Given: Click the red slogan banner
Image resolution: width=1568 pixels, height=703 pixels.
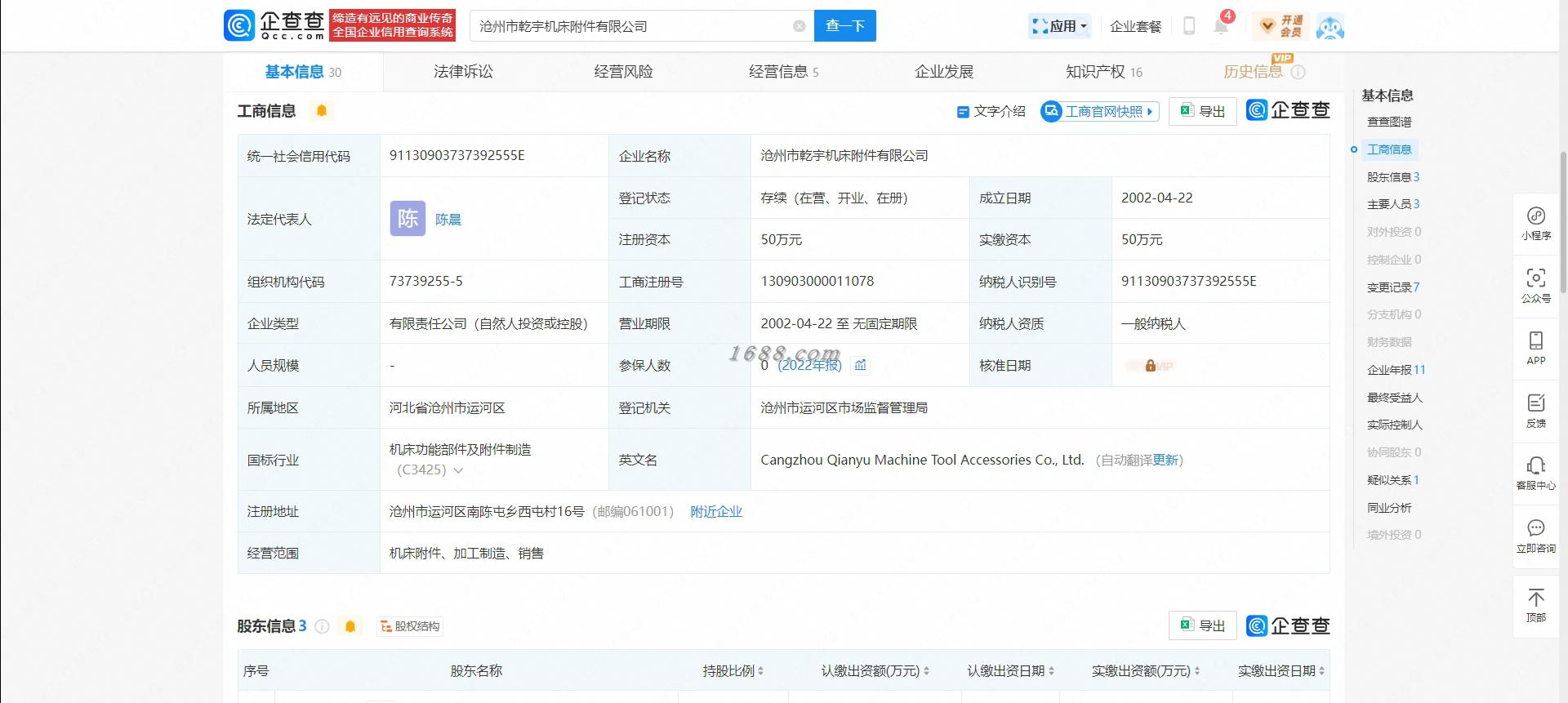Looking at the screenshot, I should coord(393,25).
